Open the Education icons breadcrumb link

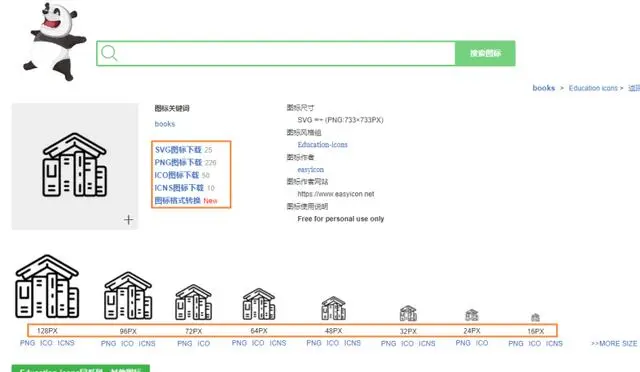[593, 88]
